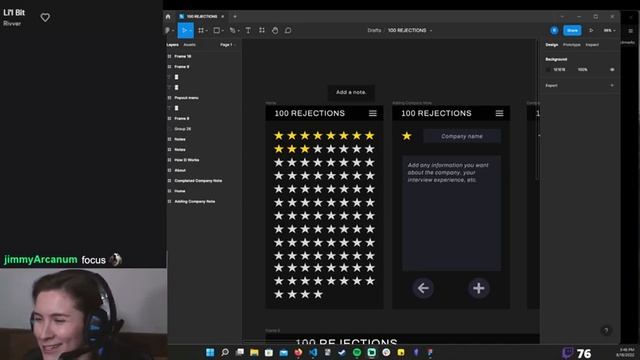
Task: Switch to the Assets tab
Action: pyautogui.click(x=189, y=44)
